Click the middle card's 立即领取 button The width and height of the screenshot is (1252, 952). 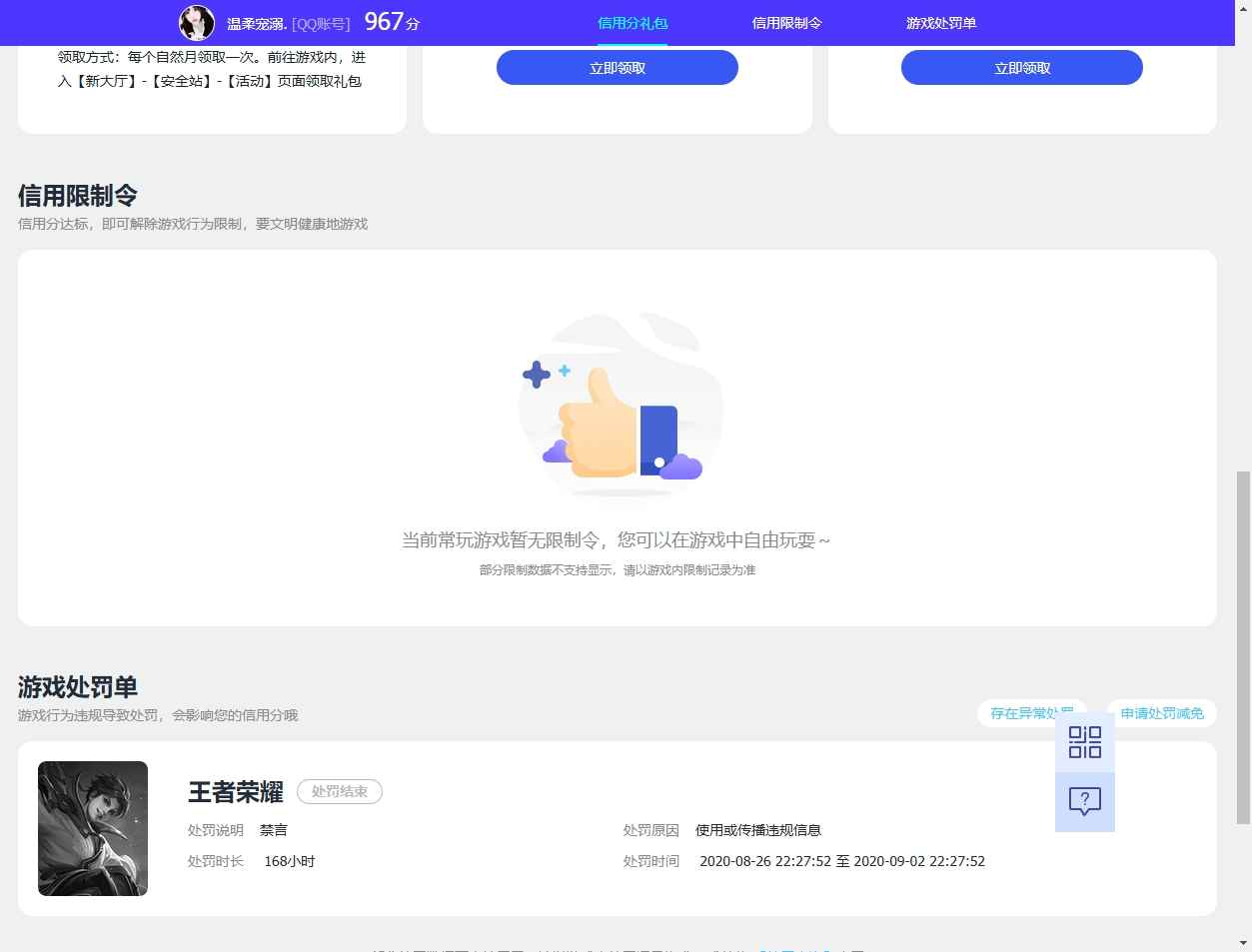click(618, 68)
